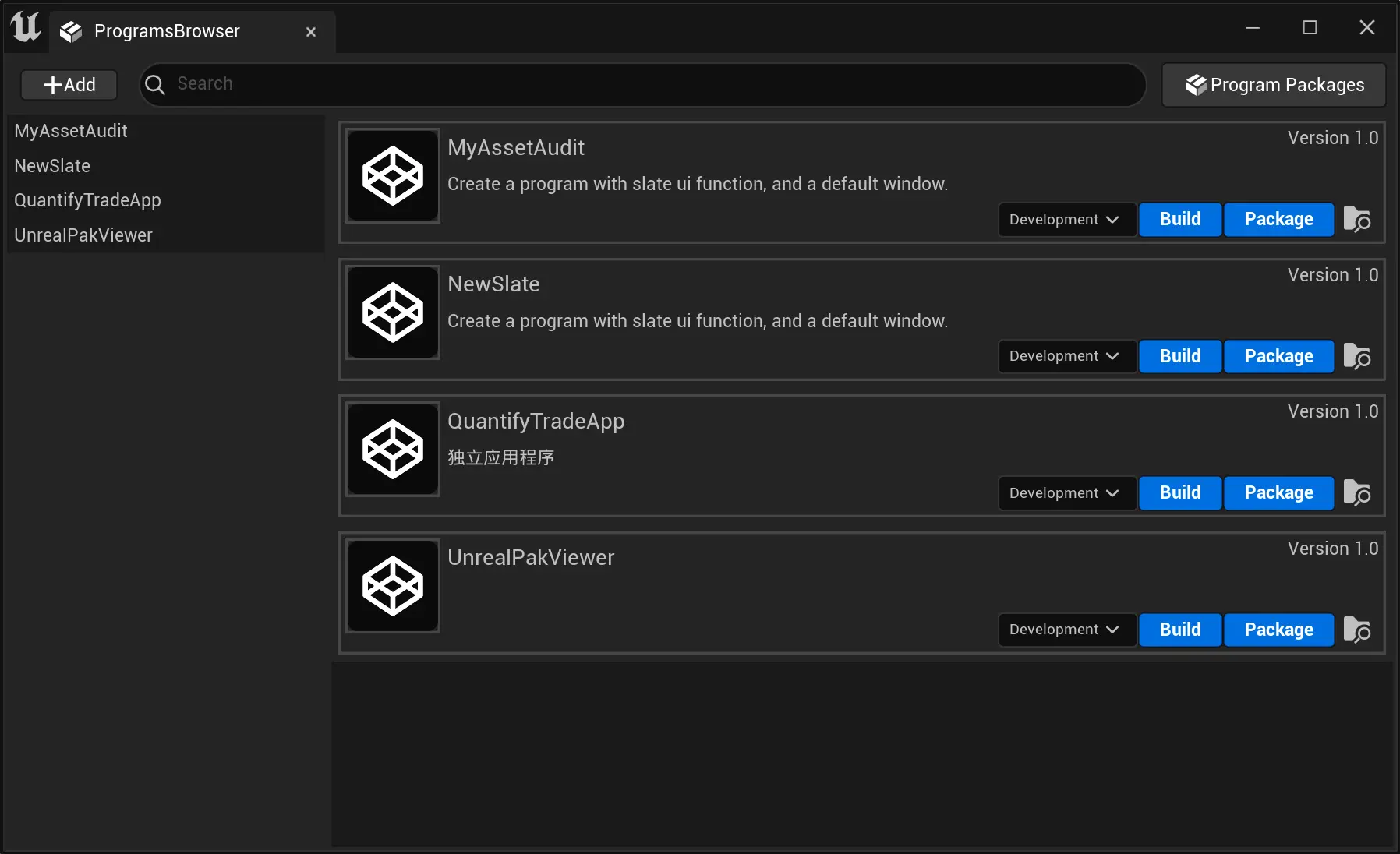Select the QuantifyTradeApp program thumbnail icon

pos(393,450)
